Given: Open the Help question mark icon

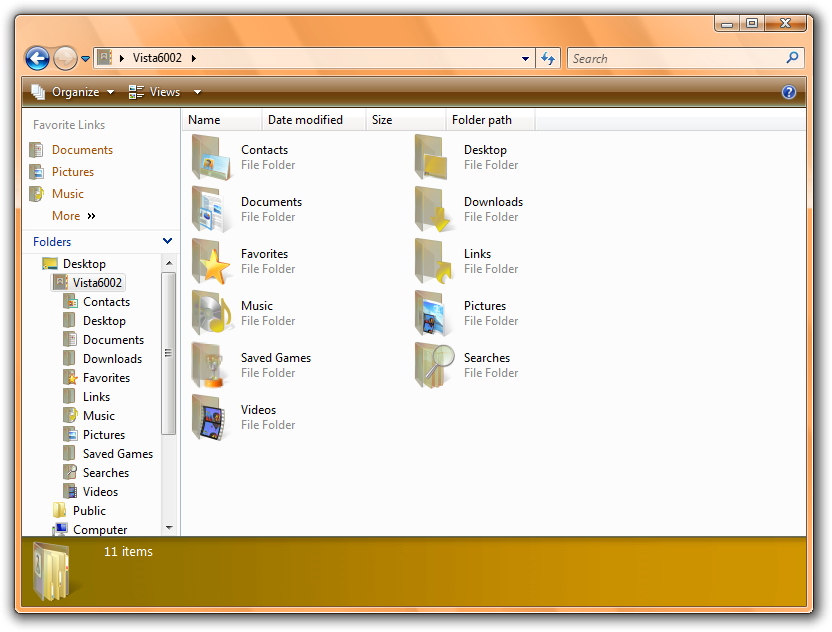Looking at the screenshot, I should [789, 92].
